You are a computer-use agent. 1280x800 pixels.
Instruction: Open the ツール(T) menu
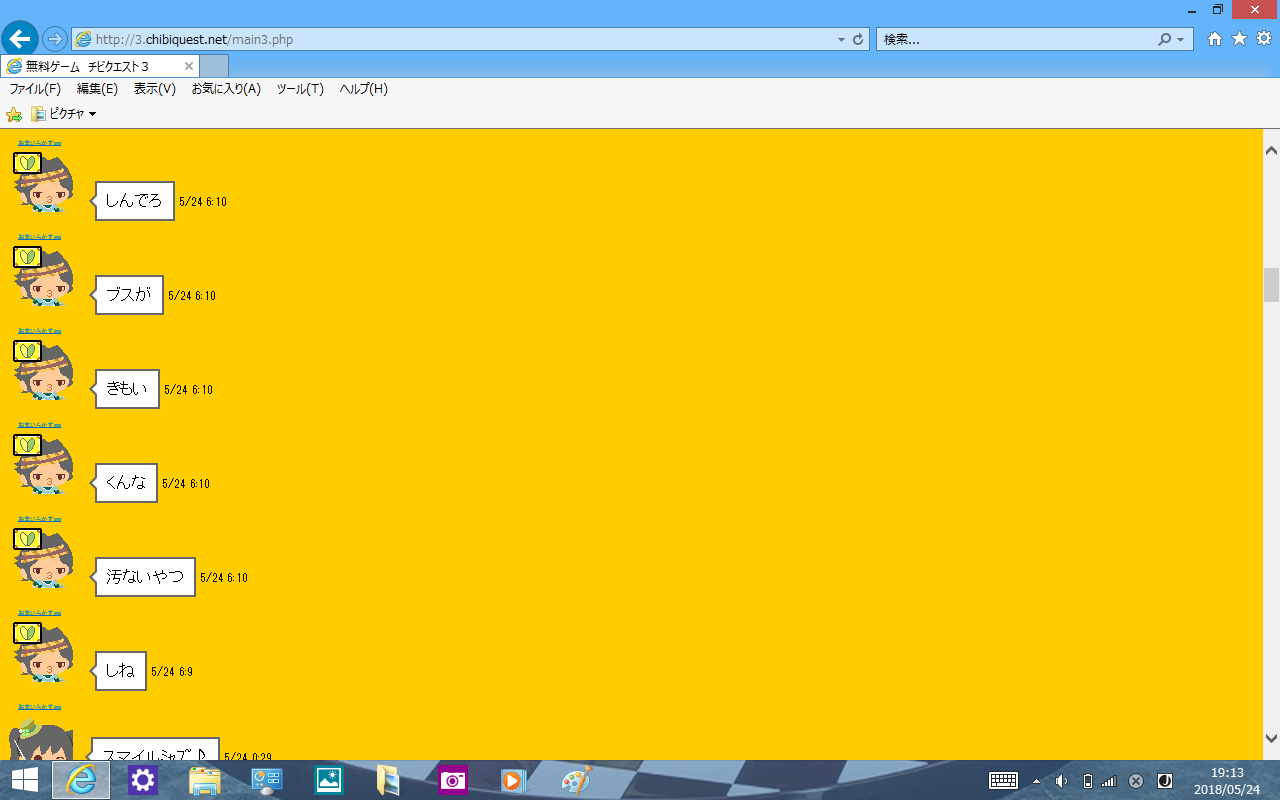[x=300, y=89]
